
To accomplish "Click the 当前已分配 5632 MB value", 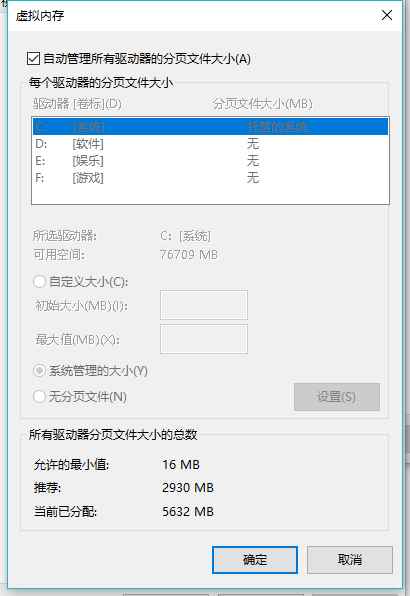I will [188, 512].
